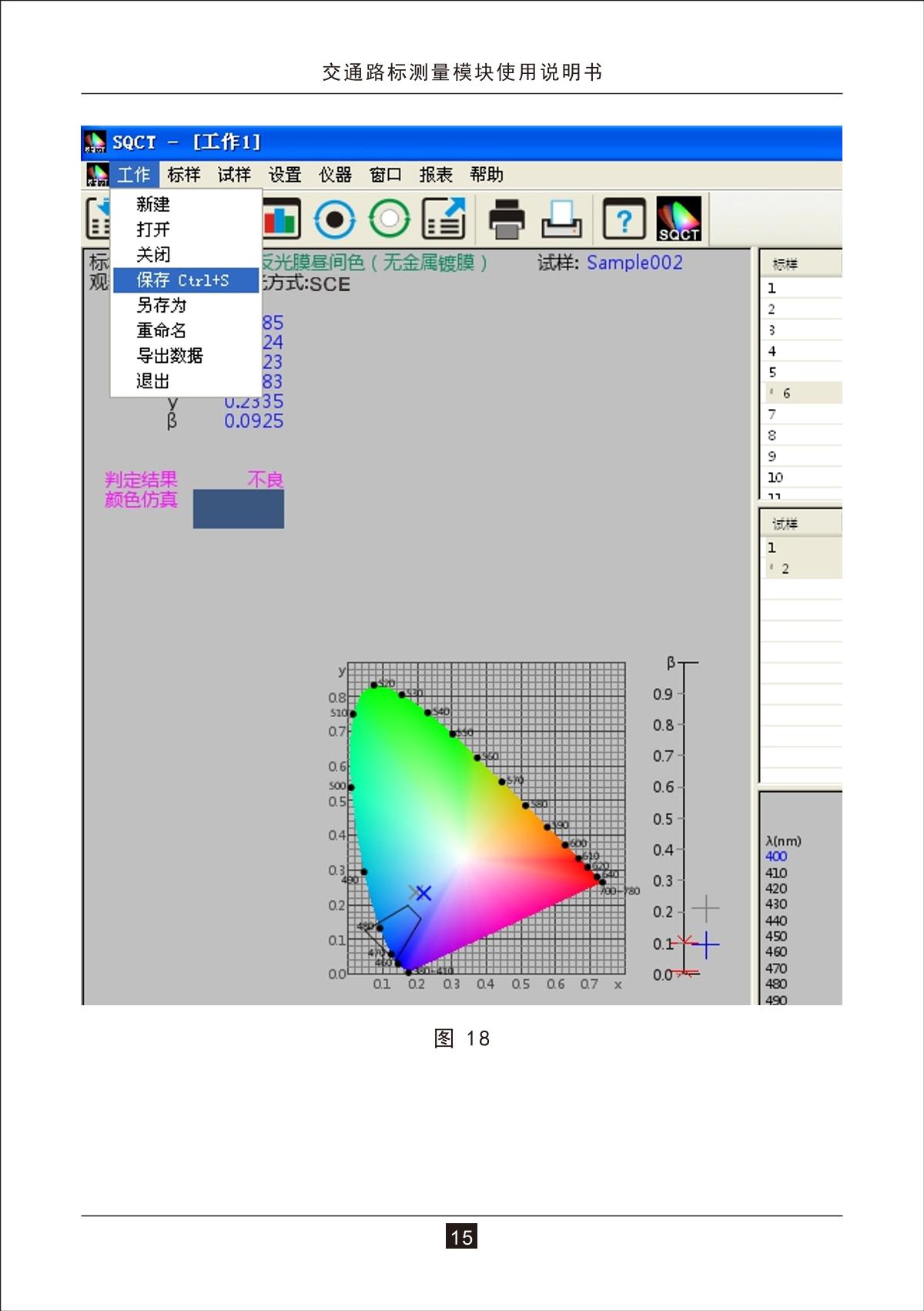Click the white calibration circle icon
Viewport: 924px width, 1311px height.
[390, 220]
